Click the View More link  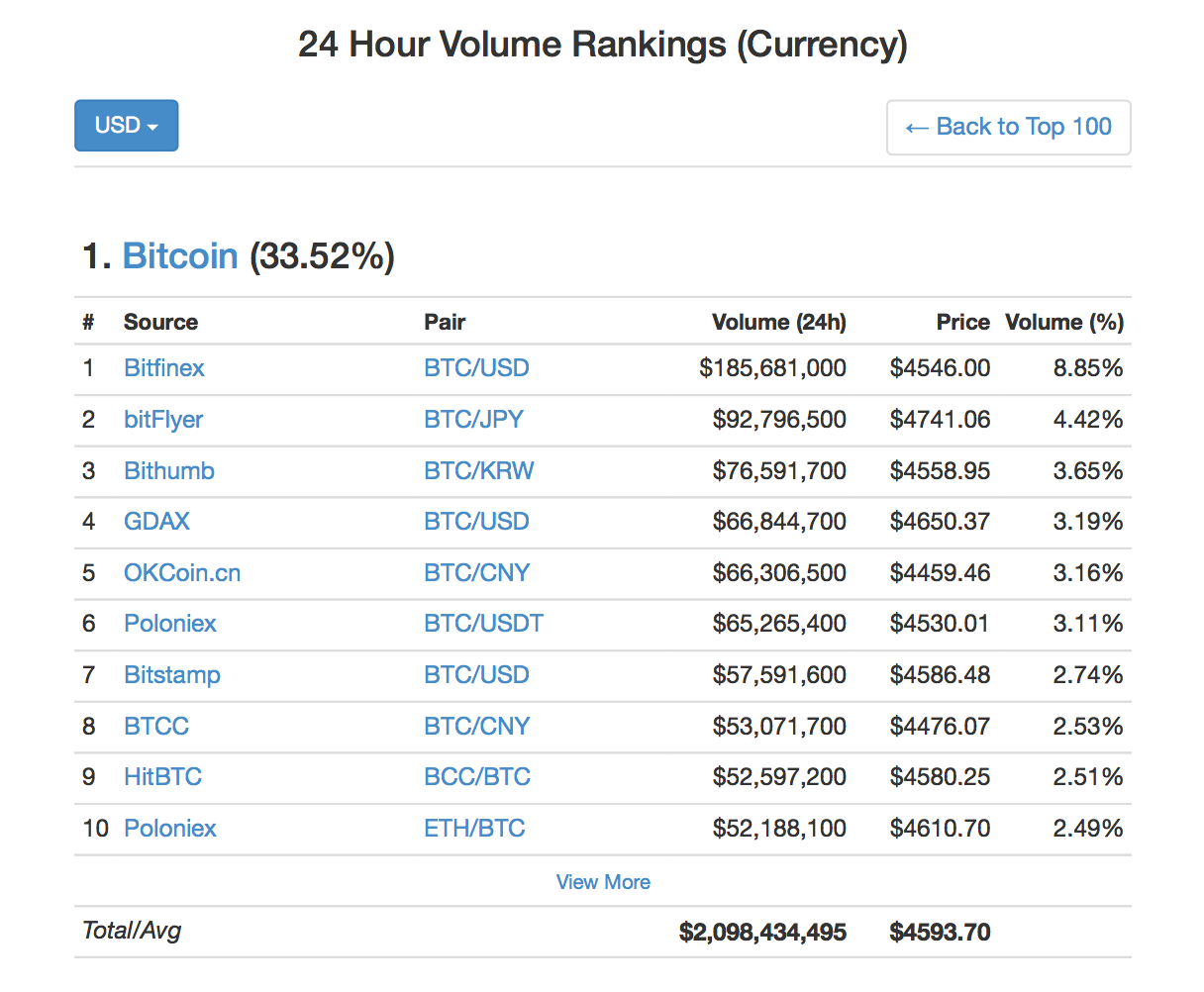(603, 882)
